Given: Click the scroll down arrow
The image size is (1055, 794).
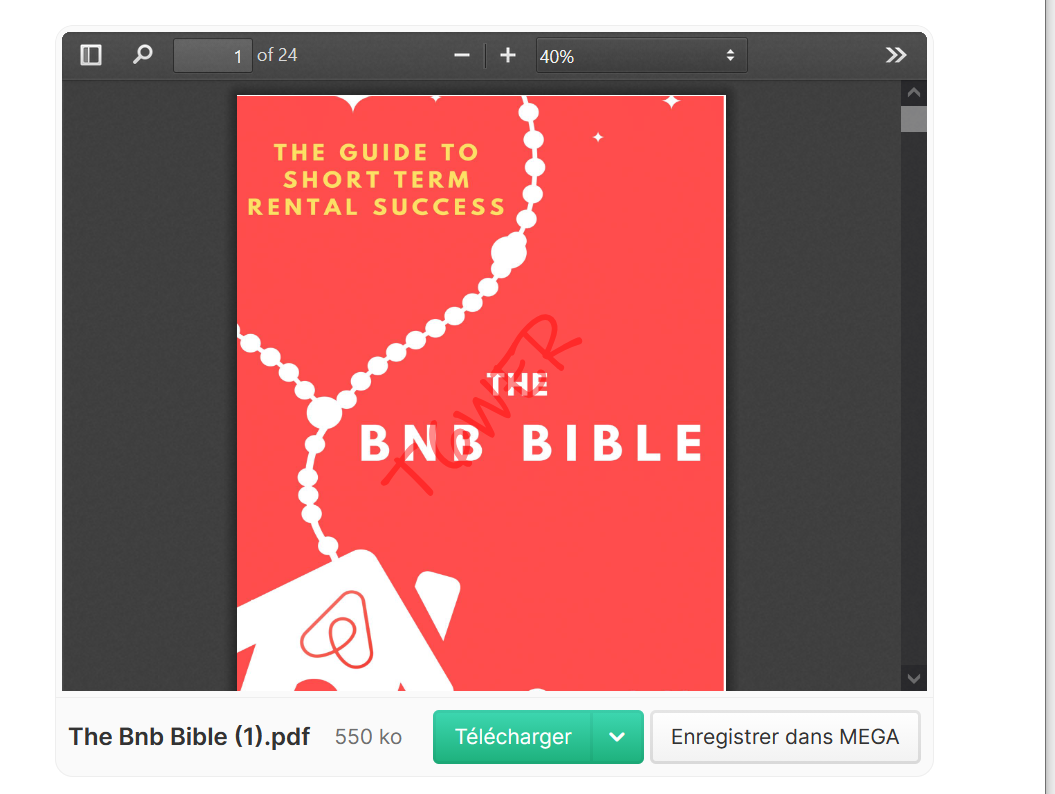Looking at the screenshot, I should click(914, 678).
